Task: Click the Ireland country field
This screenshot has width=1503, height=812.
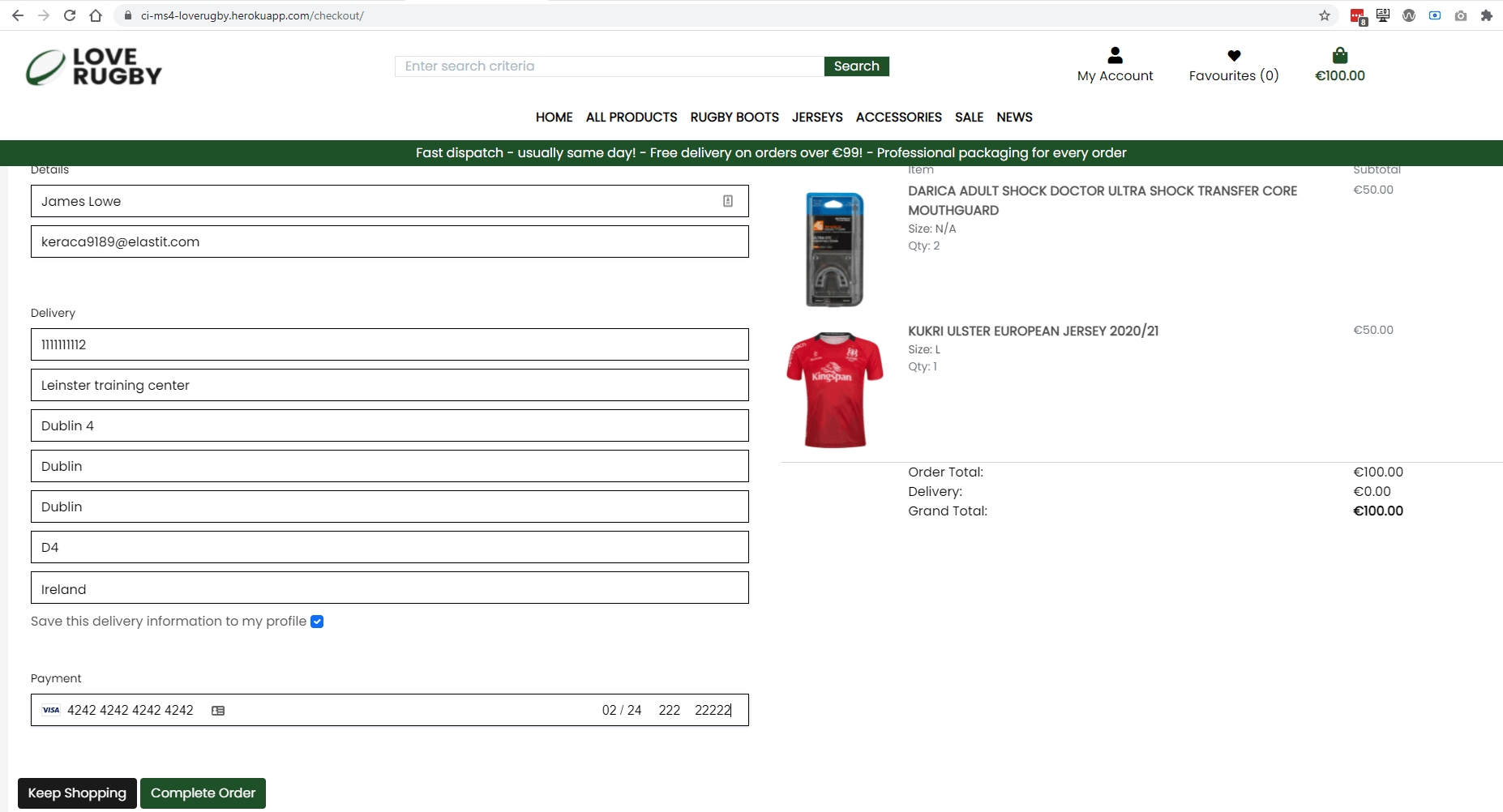Action: [390, 588]
